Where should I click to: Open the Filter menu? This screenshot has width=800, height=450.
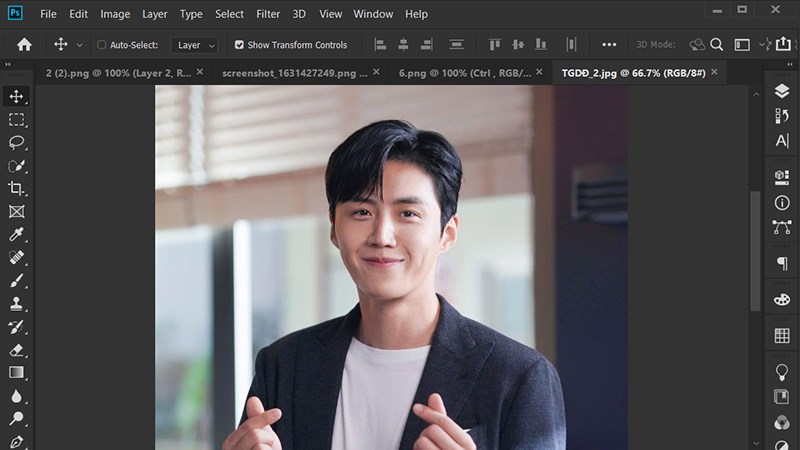[267, 14]
